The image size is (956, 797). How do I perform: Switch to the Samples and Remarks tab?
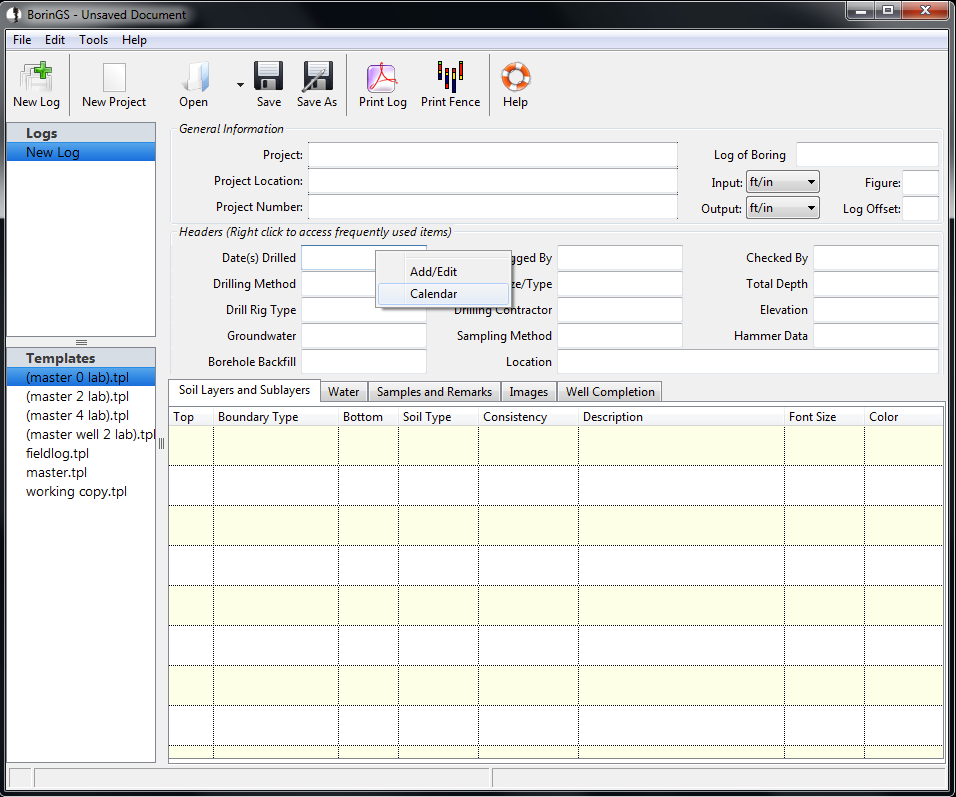(434, 391)
